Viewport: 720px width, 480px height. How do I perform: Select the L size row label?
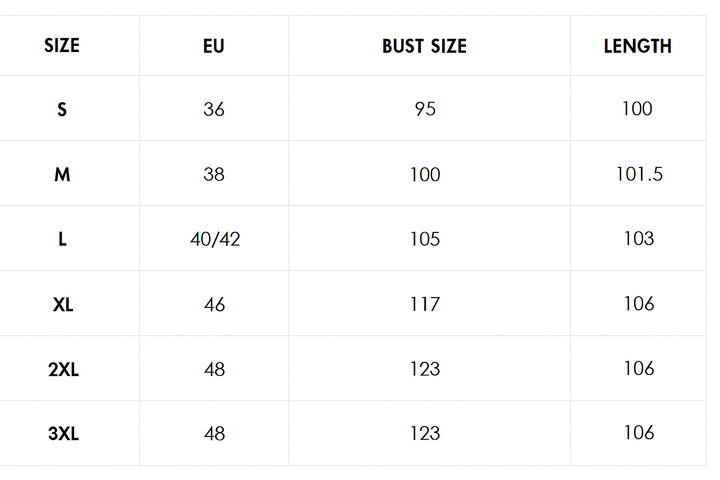pos(62,239)
